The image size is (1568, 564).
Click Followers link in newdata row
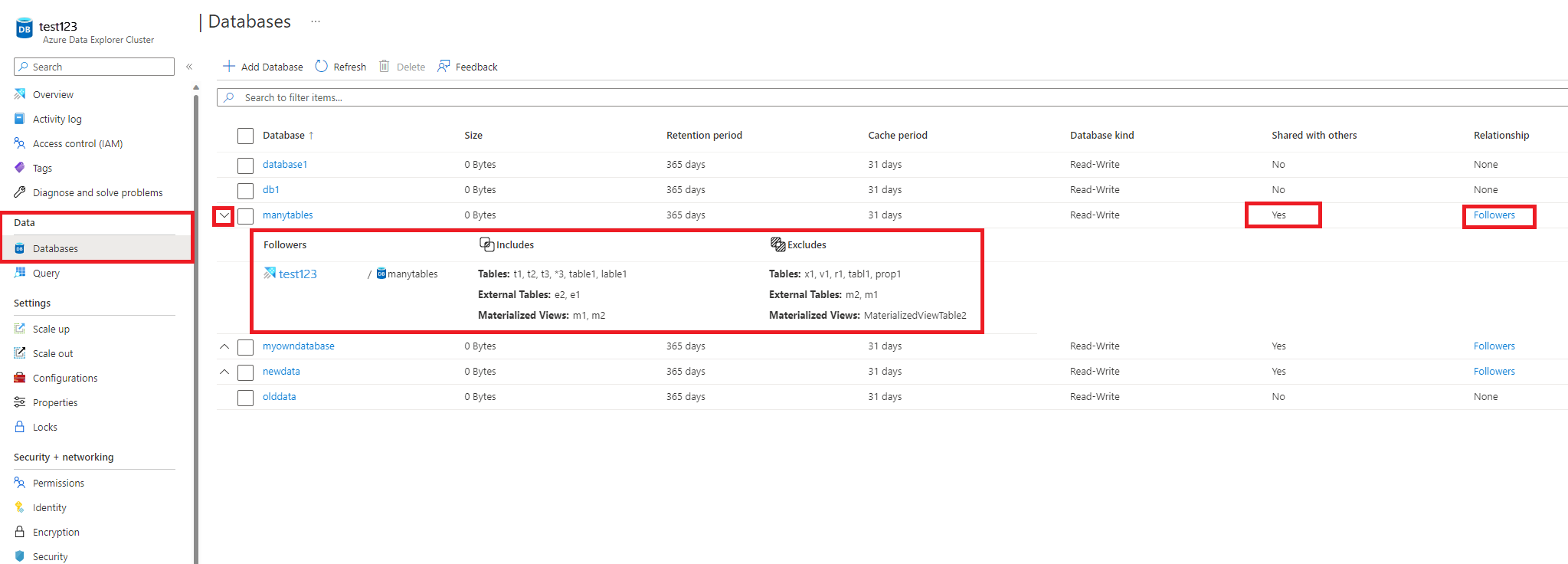pyautogui.click(x=1494, y=372)
